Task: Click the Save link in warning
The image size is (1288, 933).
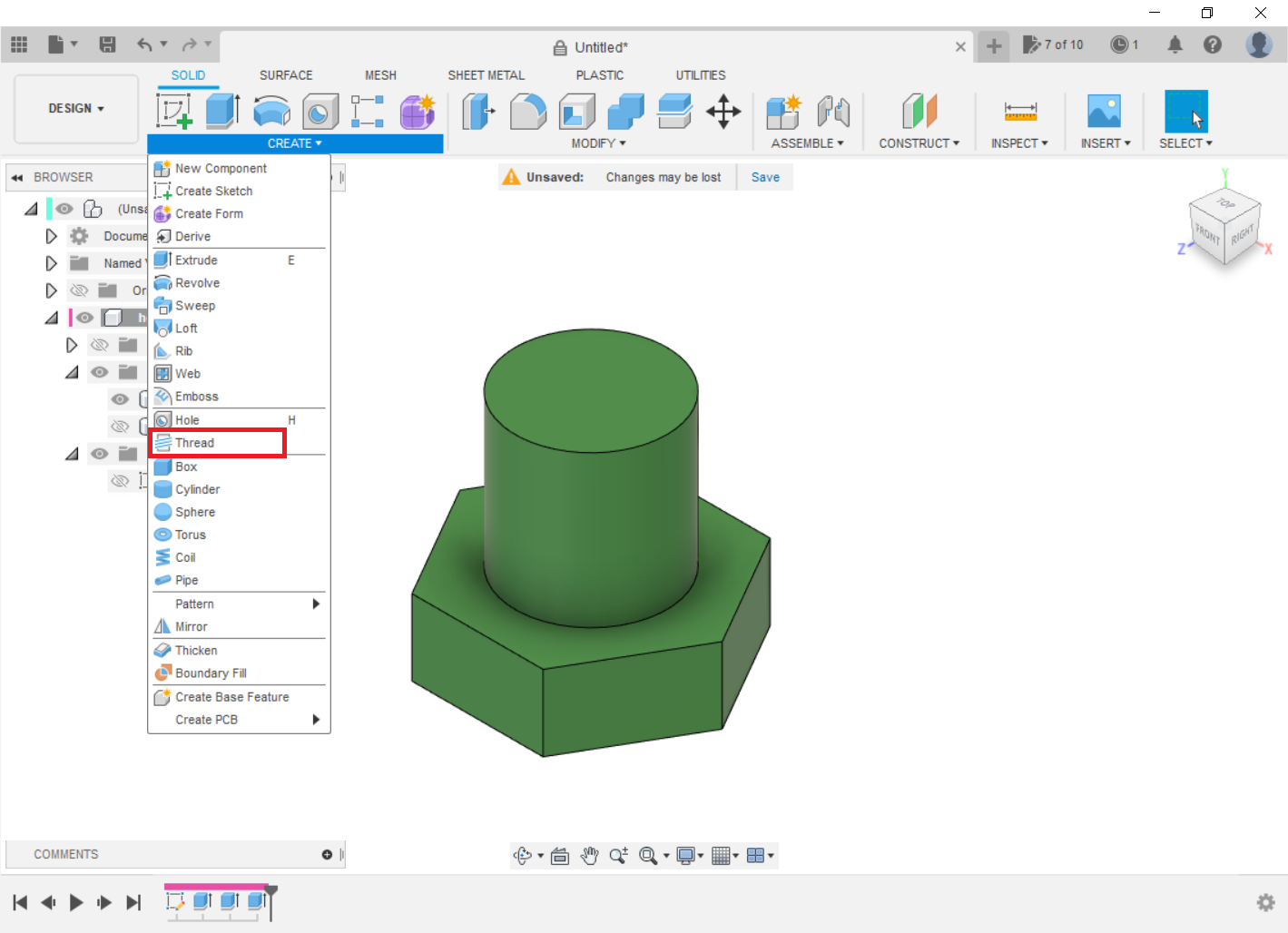Action: [765, 177]
